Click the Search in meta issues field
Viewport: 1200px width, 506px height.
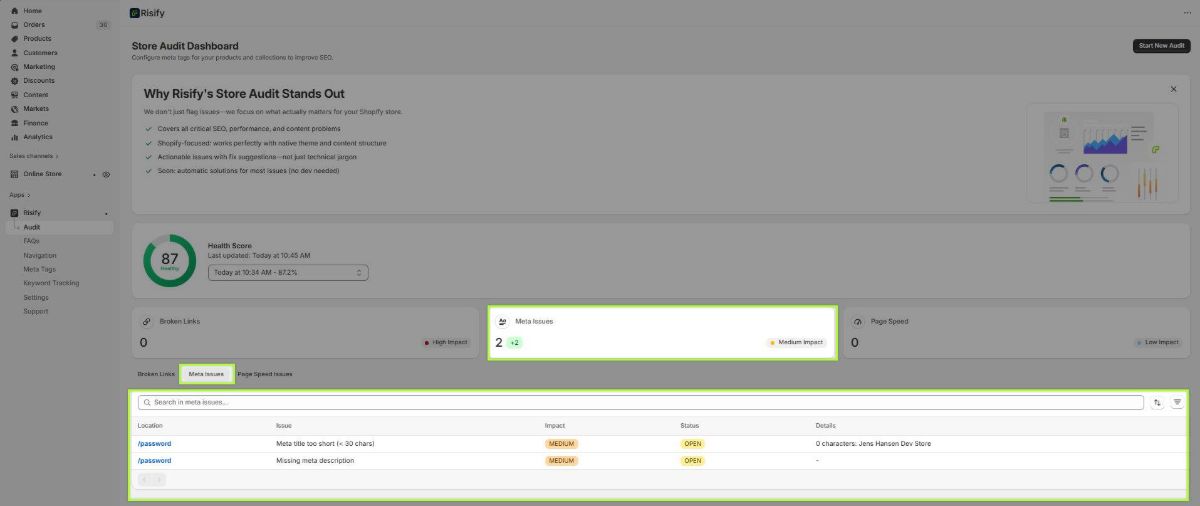tap(640, 402)
